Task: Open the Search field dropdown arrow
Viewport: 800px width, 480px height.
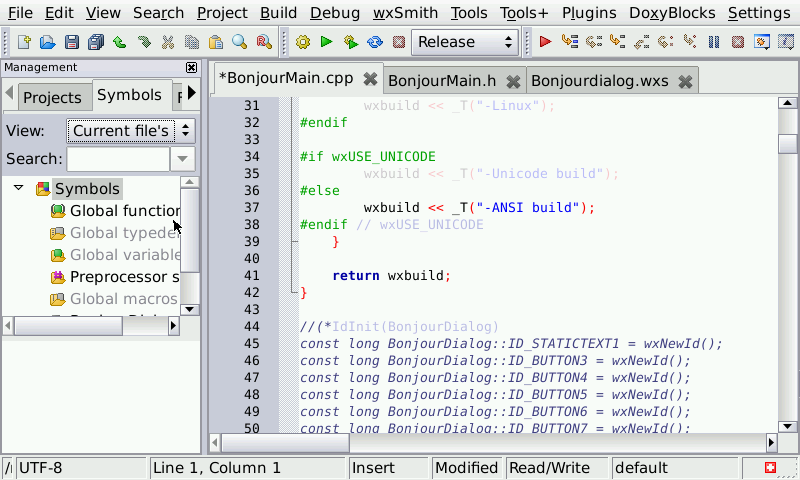Action: coord(182,159)
